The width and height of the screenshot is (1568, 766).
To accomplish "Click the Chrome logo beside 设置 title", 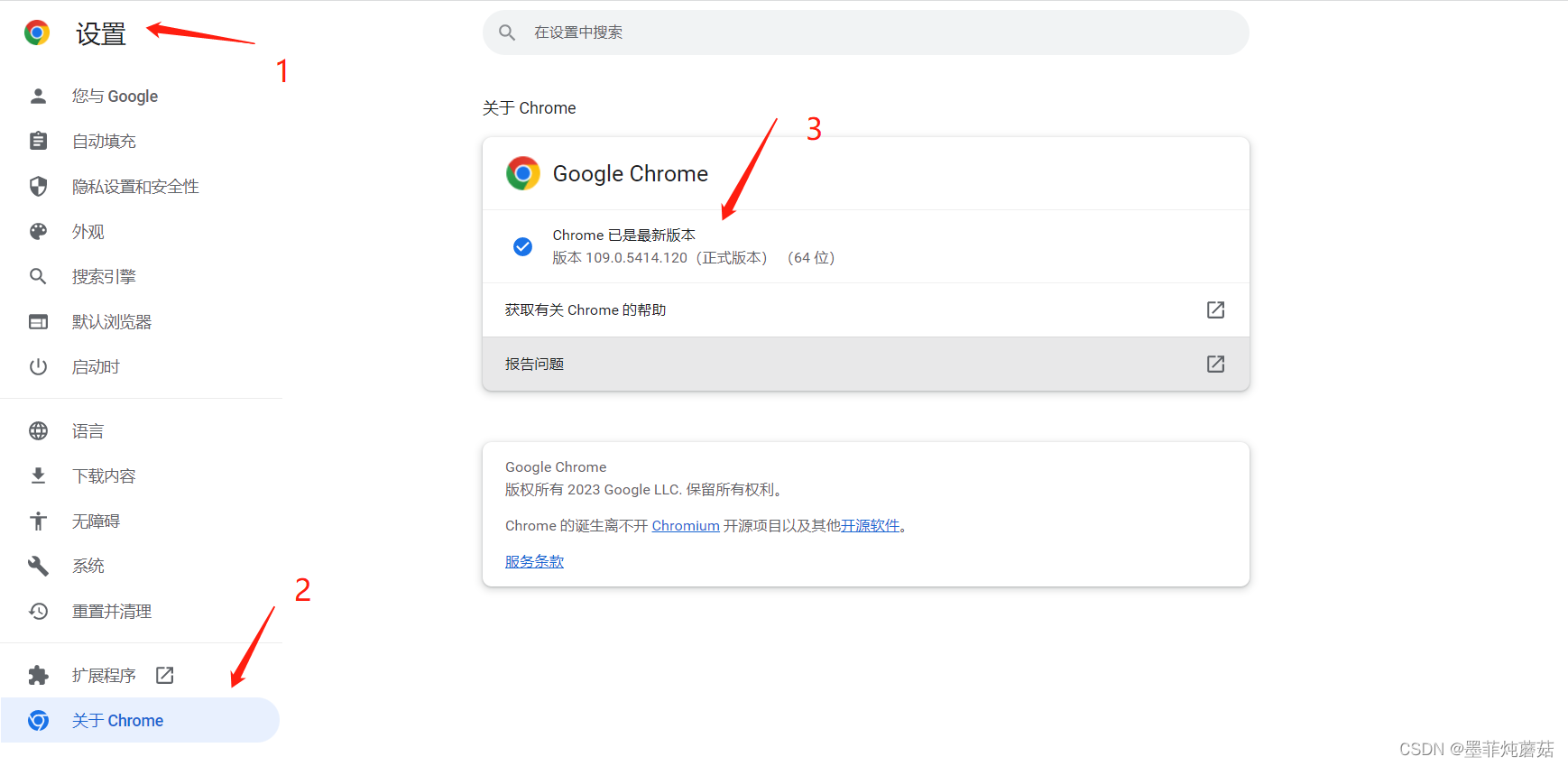I will click(x=37, y=33).
